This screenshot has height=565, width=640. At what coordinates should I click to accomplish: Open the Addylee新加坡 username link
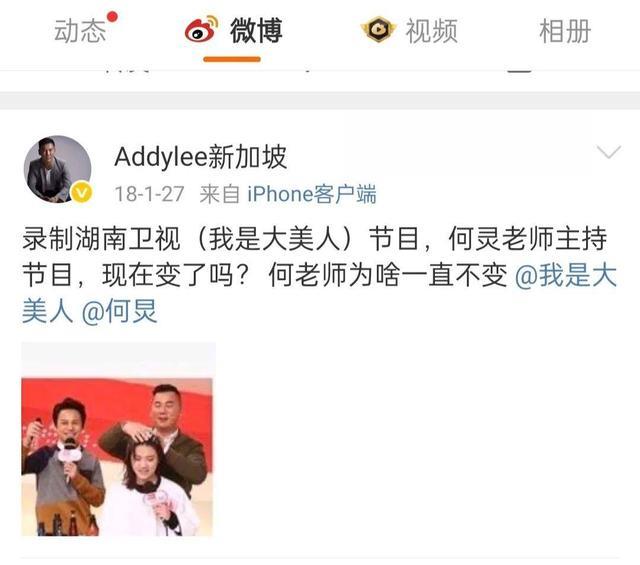(200, 157)
